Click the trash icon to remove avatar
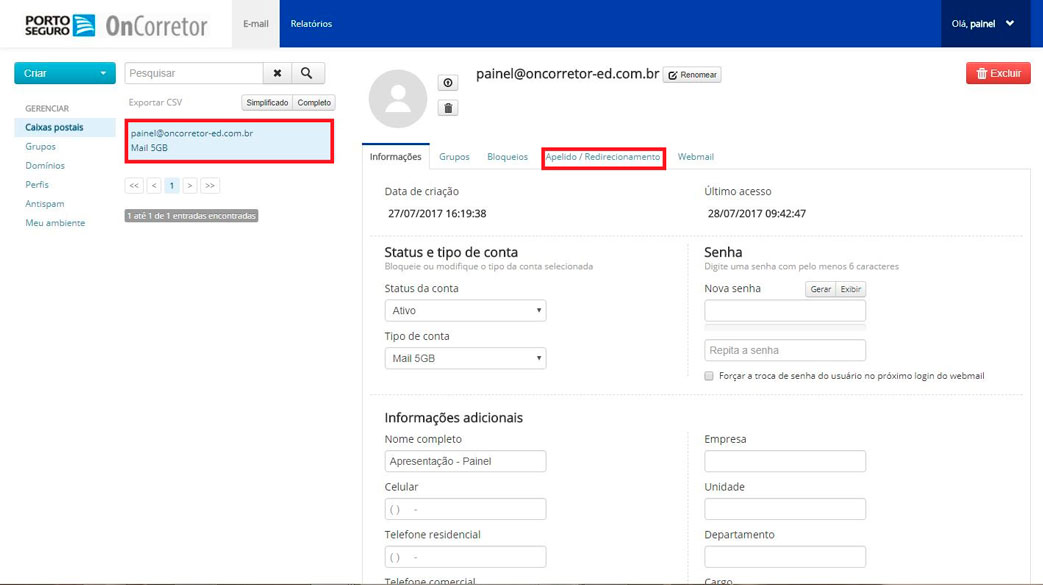The height and width of the screenshot is (585, 1043). tap(448, 108)
